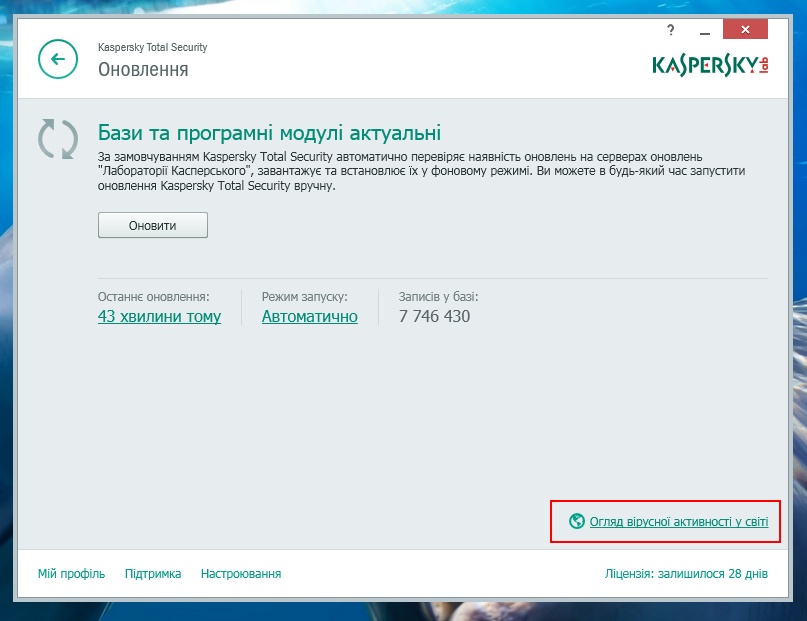Screen dimensions: 807x621
Task: Go back using the circular arrow button
Action: point(58,59)
